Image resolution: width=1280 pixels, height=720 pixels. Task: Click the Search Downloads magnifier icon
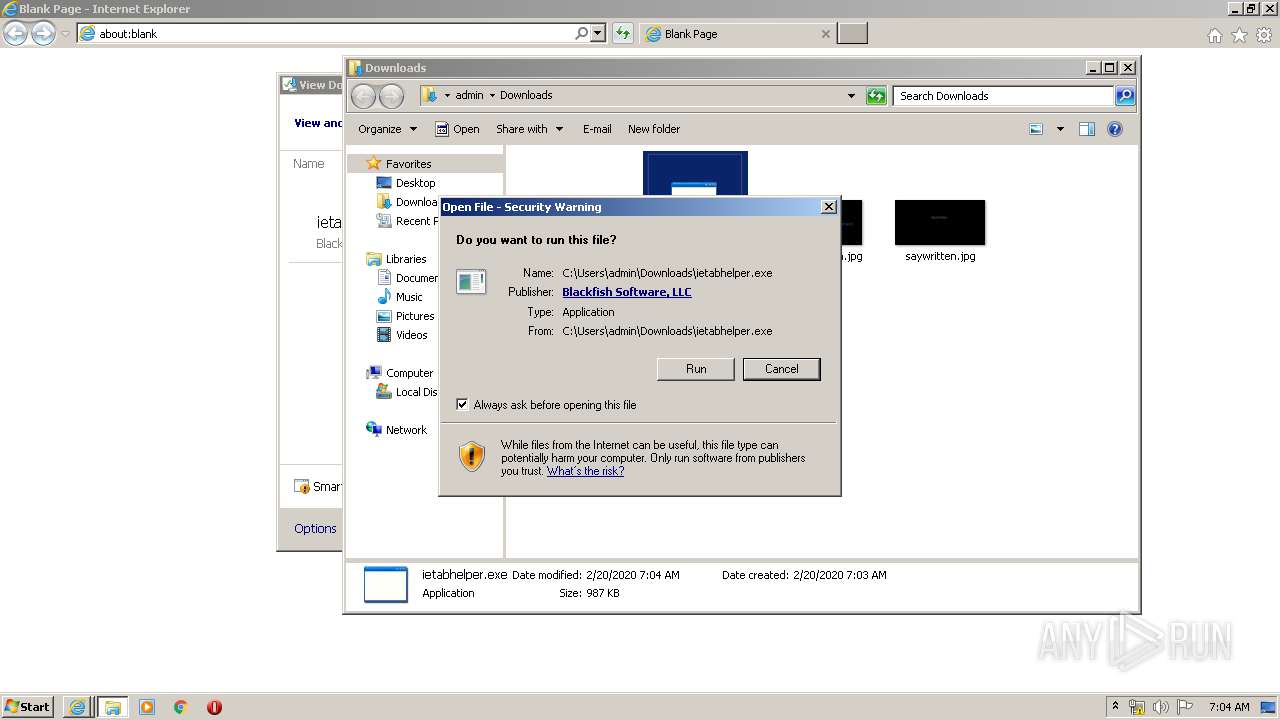[1125, 96]
